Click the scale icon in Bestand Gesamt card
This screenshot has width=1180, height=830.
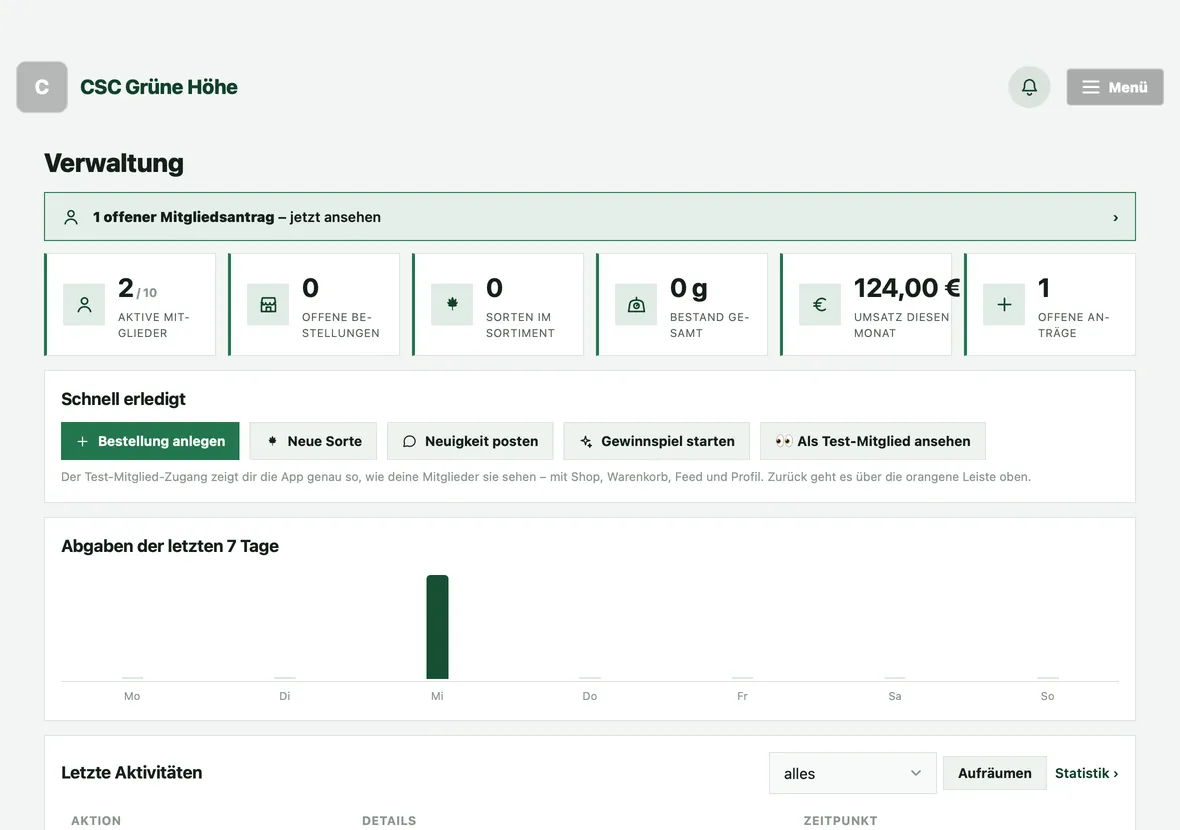click(637, 305)
